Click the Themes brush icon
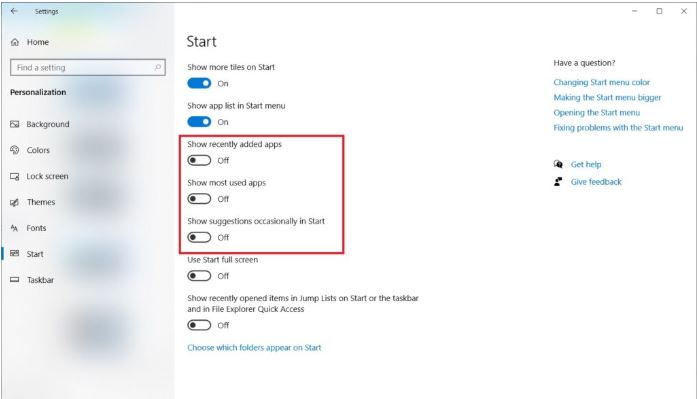Image resolution: width=697 pixels, height=399 pixels. 15,202
